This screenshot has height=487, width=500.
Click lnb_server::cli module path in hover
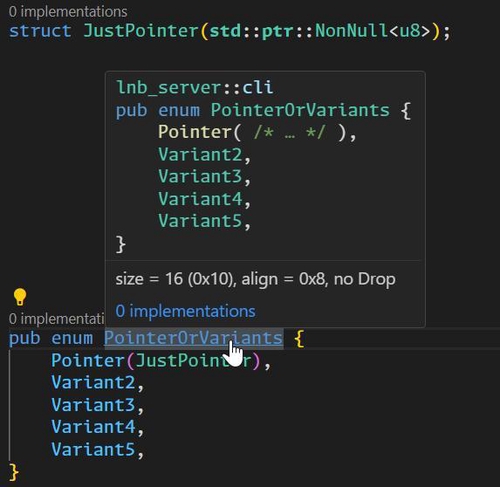click(195, 87)
